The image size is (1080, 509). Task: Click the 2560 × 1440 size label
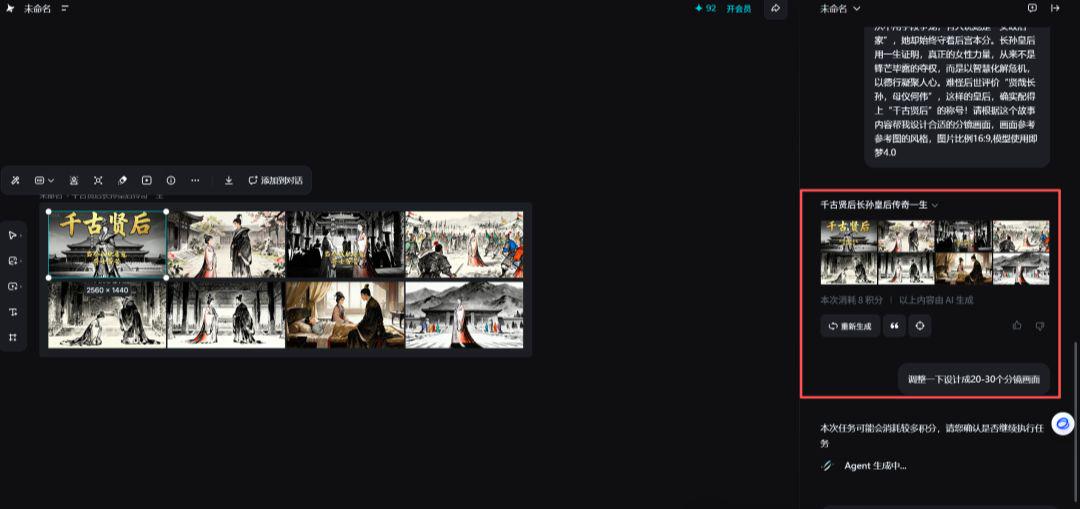[x=107, y=291]
